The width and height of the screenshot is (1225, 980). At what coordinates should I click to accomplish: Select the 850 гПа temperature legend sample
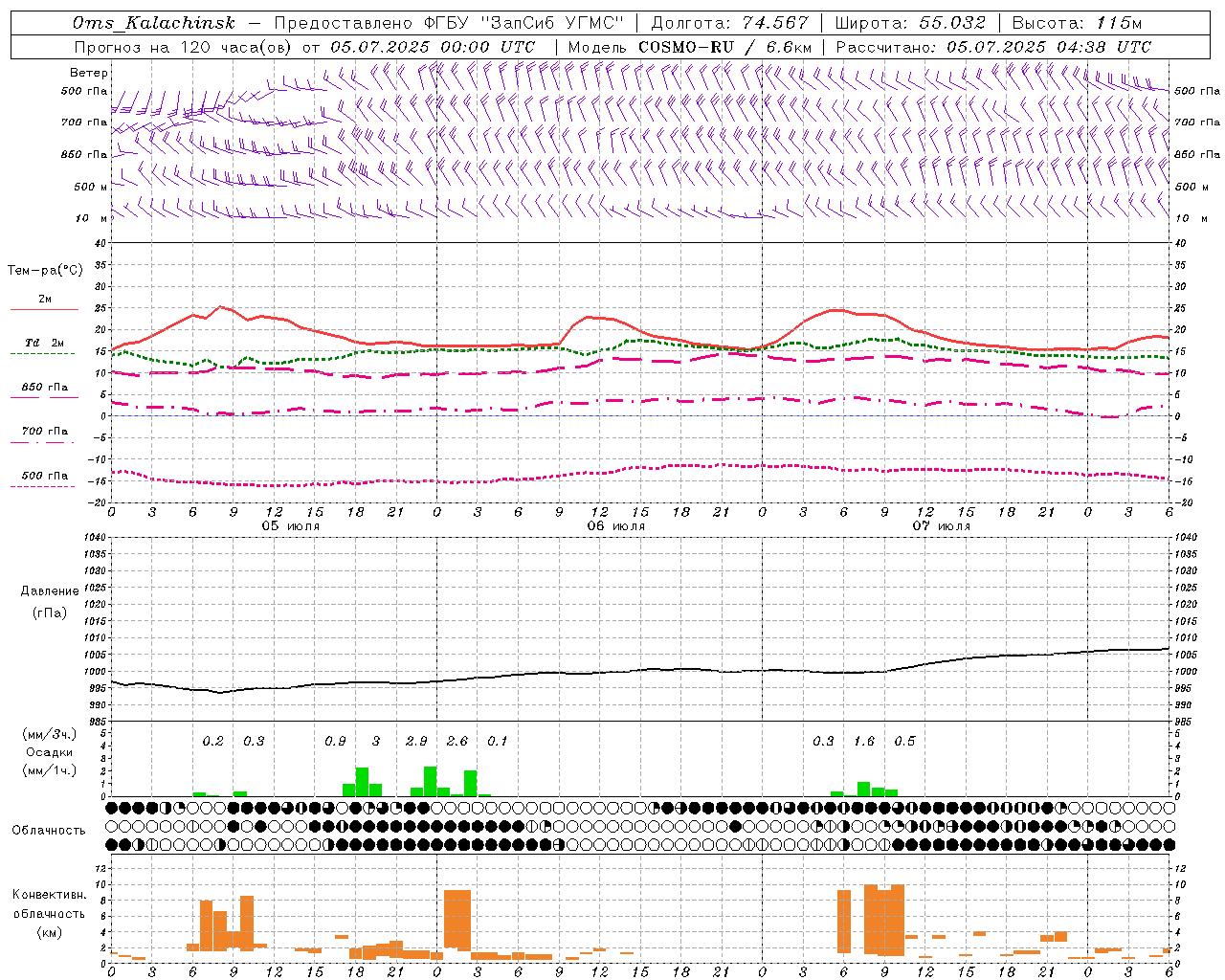click(x=42, y=397)
